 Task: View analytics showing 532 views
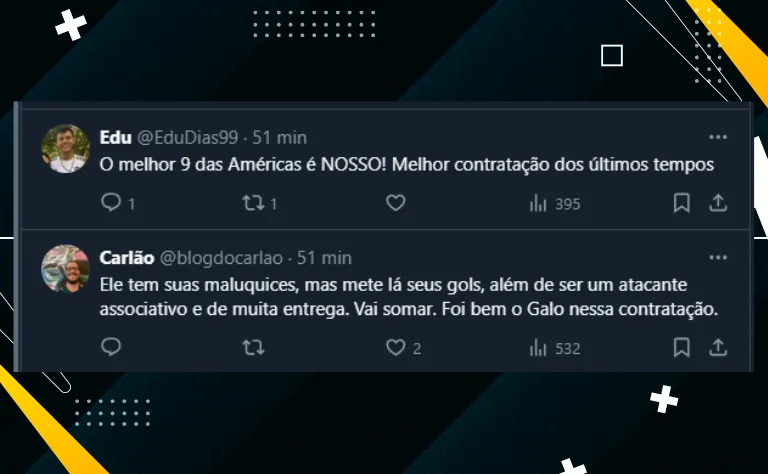[555, 348]
